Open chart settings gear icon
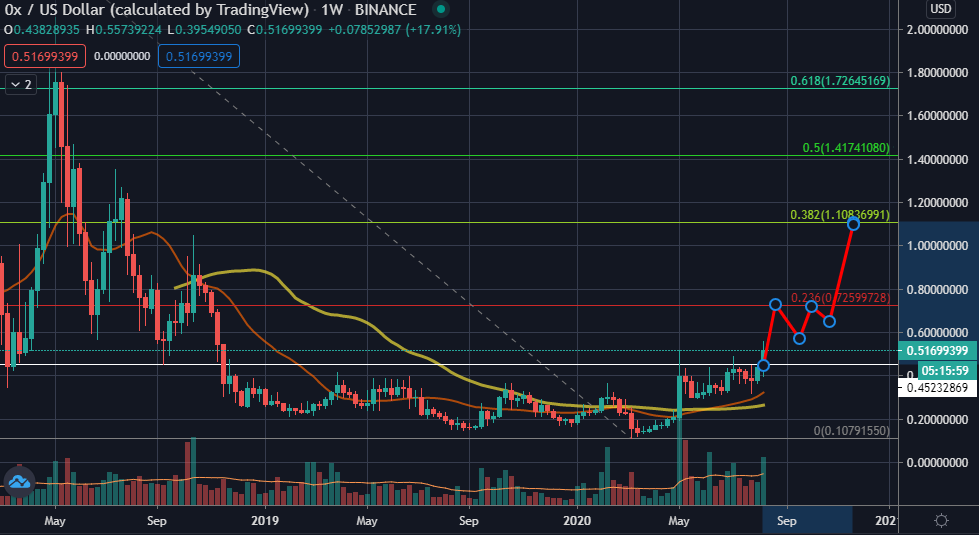Image resolution: width=979 pixels, height=535 pixels. [x=941, y=520]
